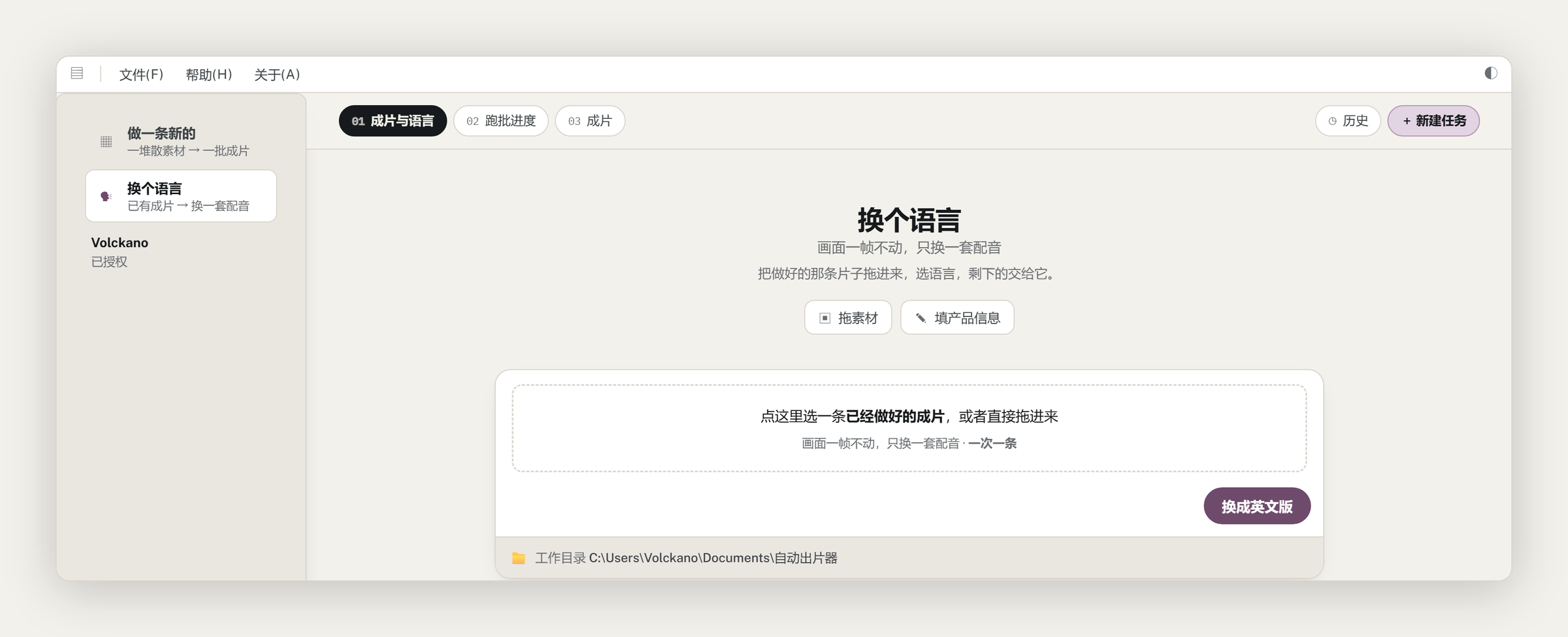Click the 填产品信息 button

tap(957, 318)
